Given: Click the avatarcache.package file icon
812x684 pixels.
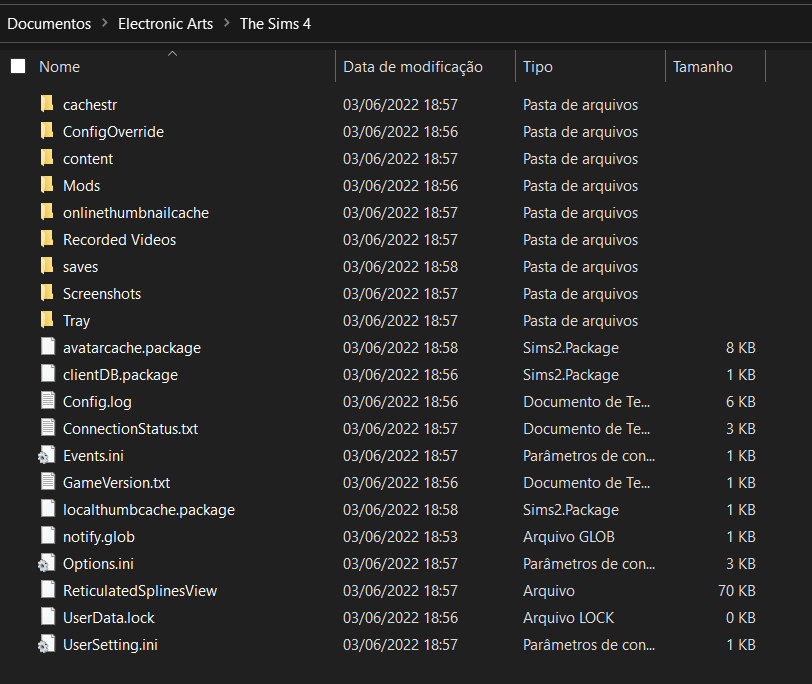Looking at the screenshot, I should pos(47,347).
